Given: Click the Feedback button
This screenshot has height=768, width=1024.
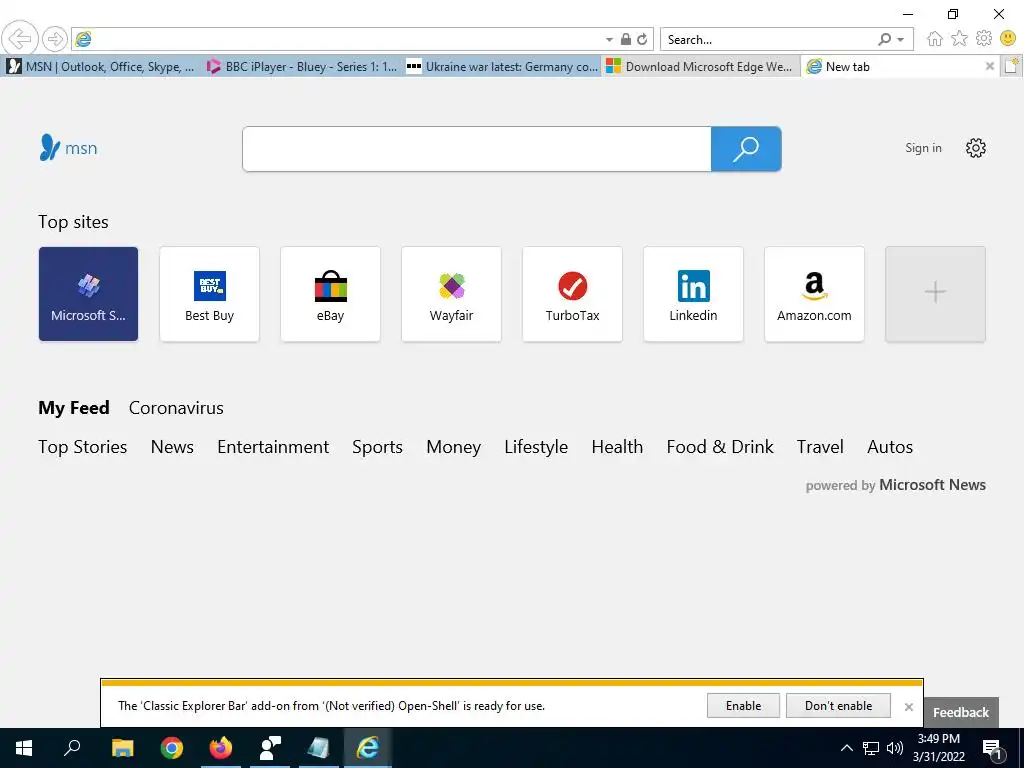Looking at the screenshot, I should coord(961,712).
